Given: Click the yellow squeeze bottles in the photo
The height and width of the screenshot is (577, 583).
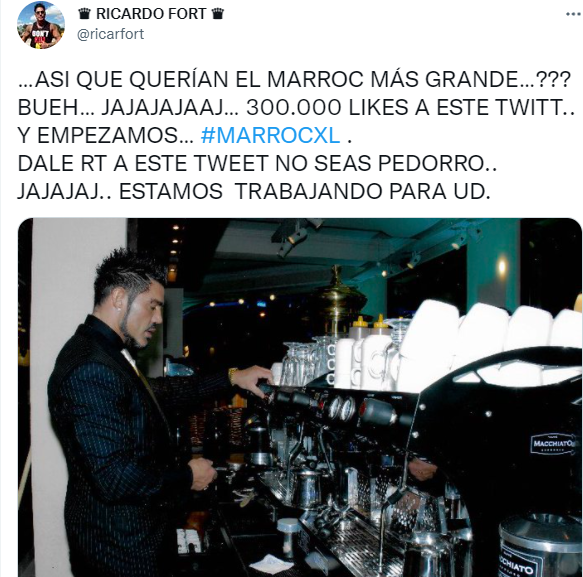Looking at the screenshot, I should click(369, 326).
